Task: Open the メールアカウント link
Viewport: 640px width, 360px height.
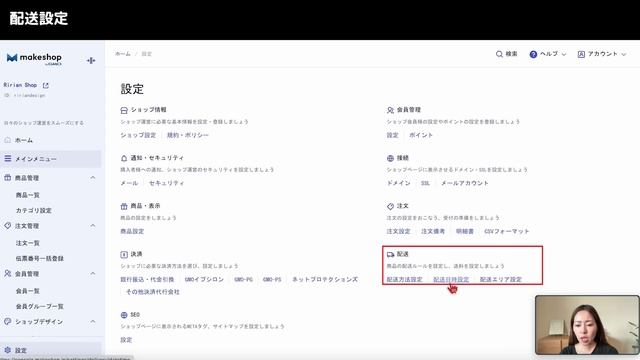Action: click(464, 183)
